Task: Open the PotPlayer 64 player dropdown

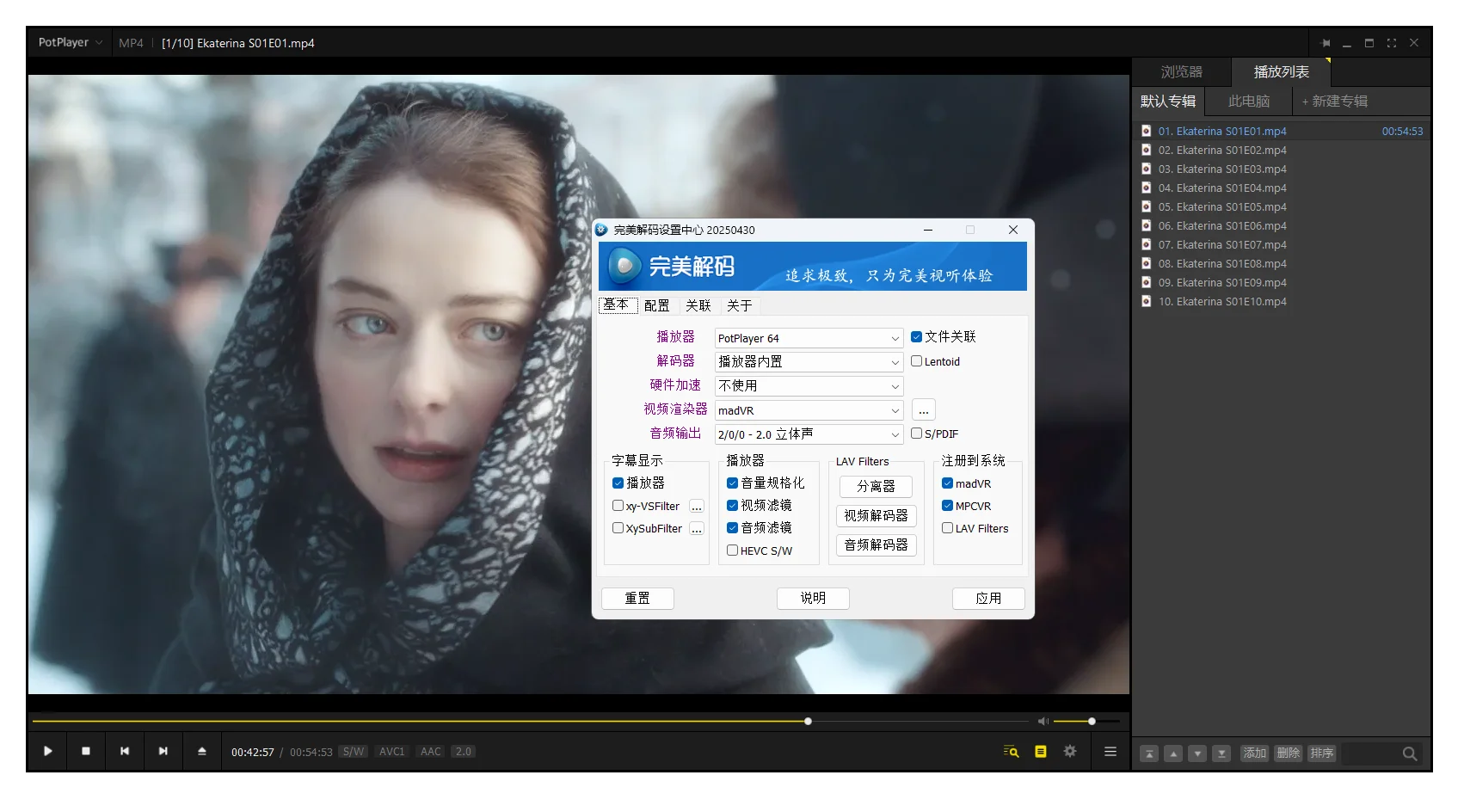Action: click(809, 338)
